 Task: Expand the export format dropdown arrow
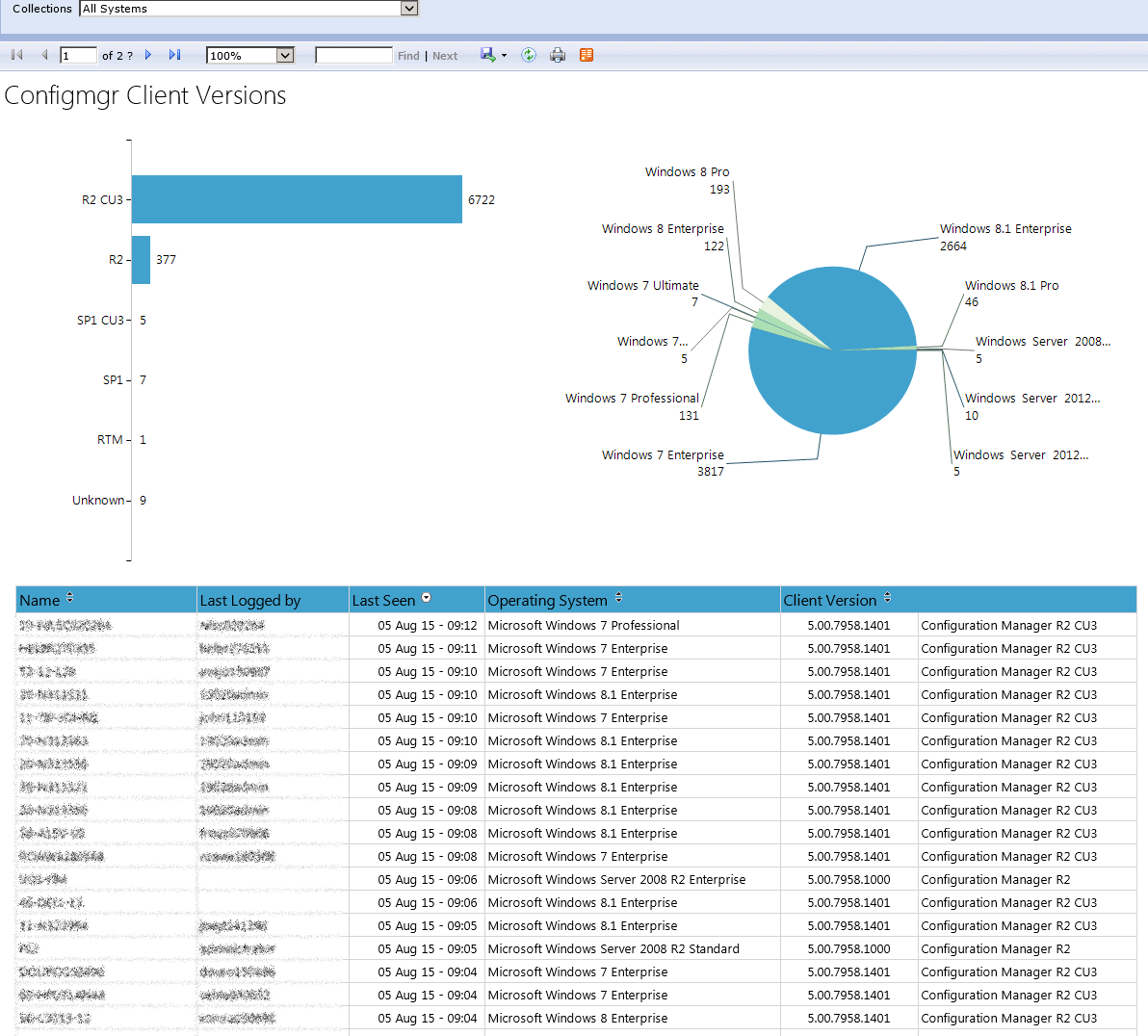point(502,55)
